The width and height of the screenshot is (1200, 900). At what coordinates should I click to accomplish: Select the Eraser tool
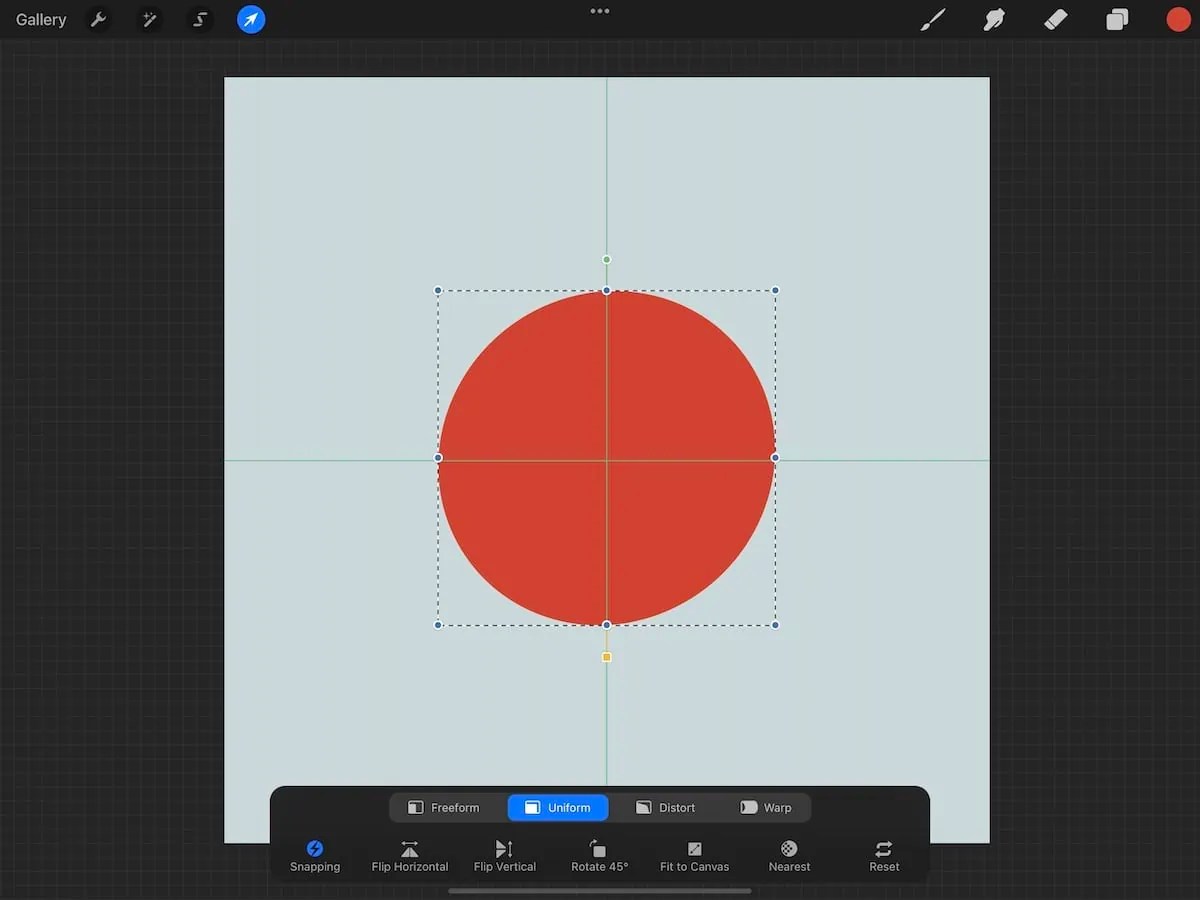(x=1056, y=19)
